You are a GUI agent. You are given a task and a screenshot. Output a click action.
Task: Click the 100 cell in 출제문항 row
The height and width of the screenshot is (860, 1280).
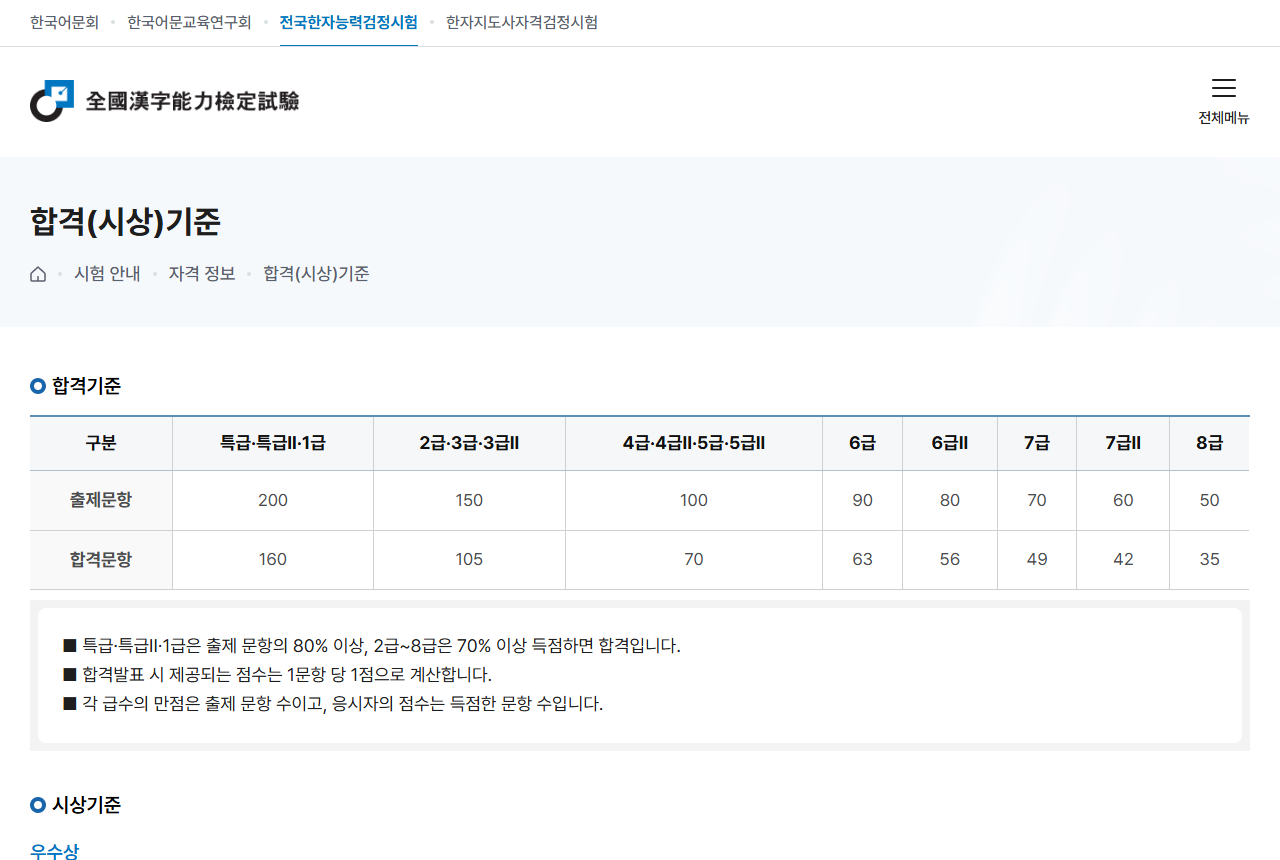click(x=694, y=501)
